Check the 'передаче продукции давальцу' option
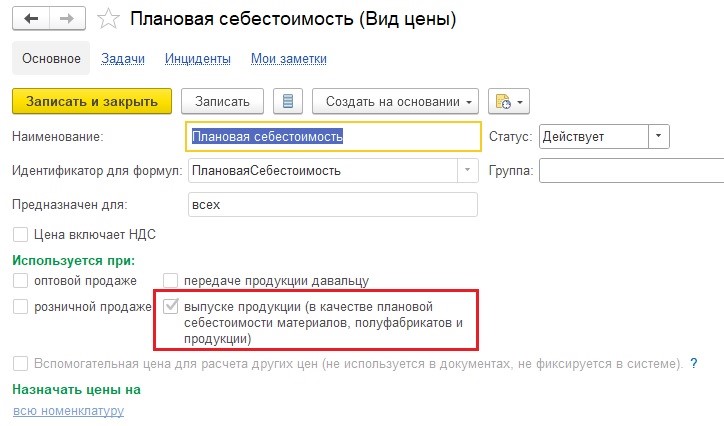 point(171,281)
